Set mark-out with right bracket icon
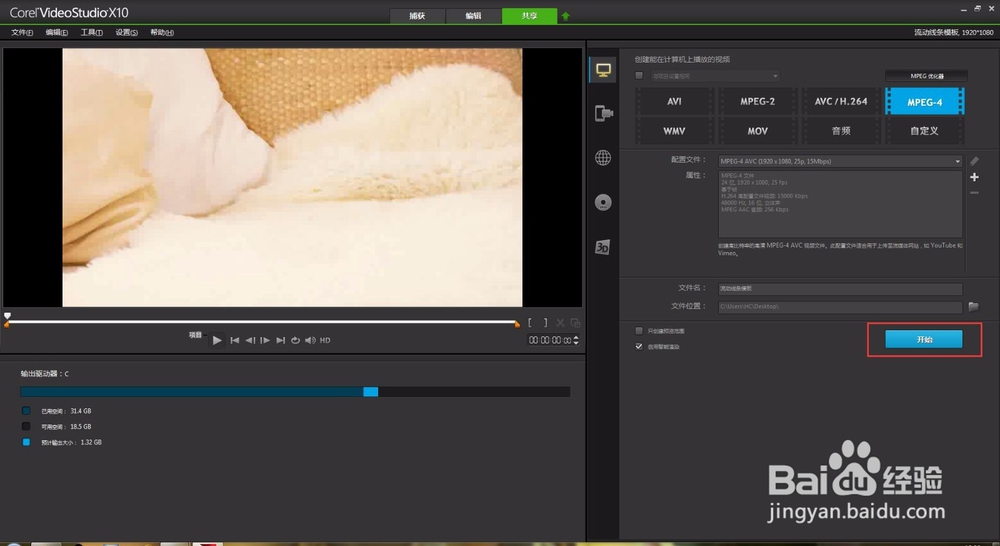The height and width of the screenshot is (546, 1000). point(545,323)
